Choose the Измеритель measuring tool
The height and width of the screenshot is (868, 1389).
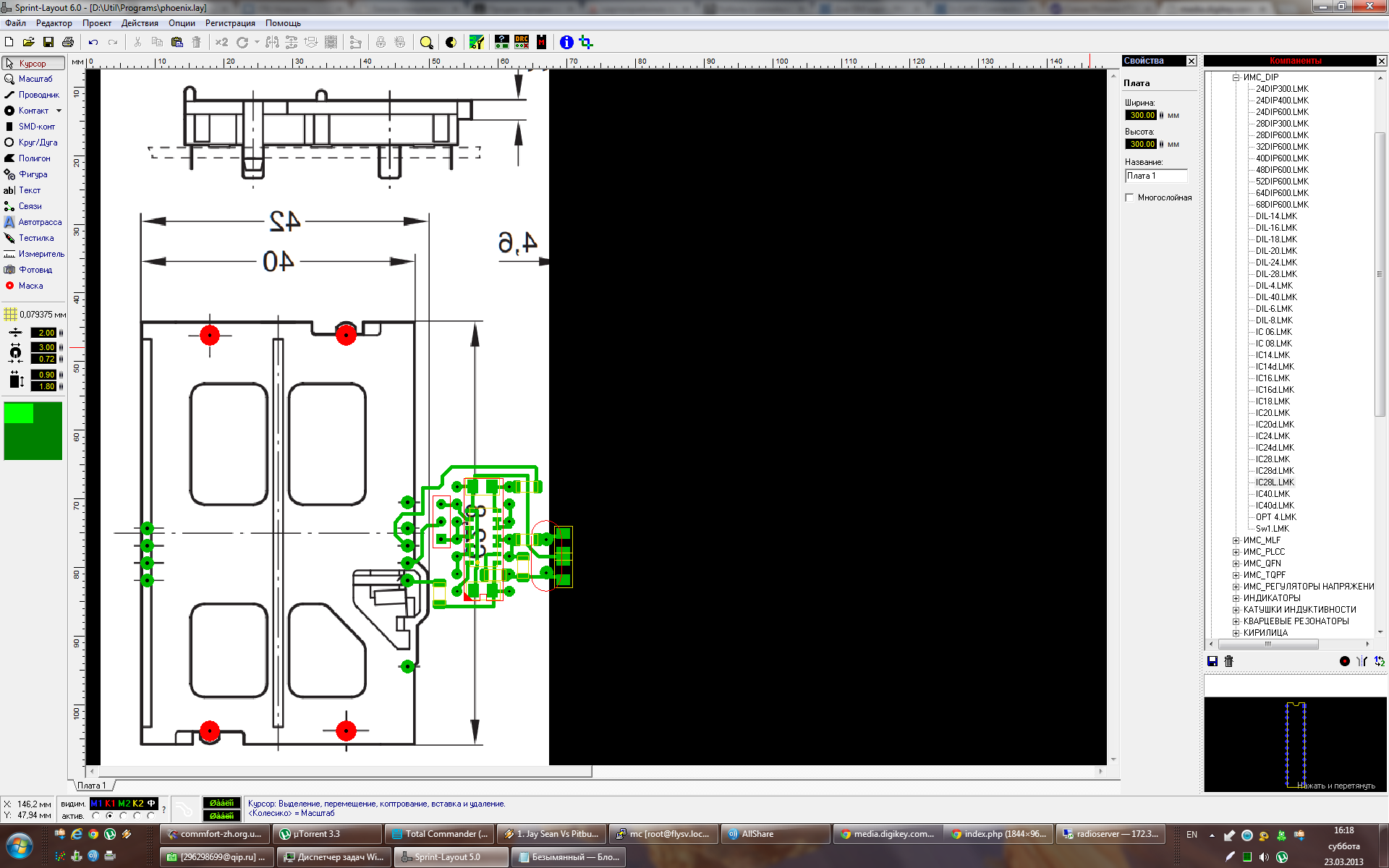click(41, 254)
